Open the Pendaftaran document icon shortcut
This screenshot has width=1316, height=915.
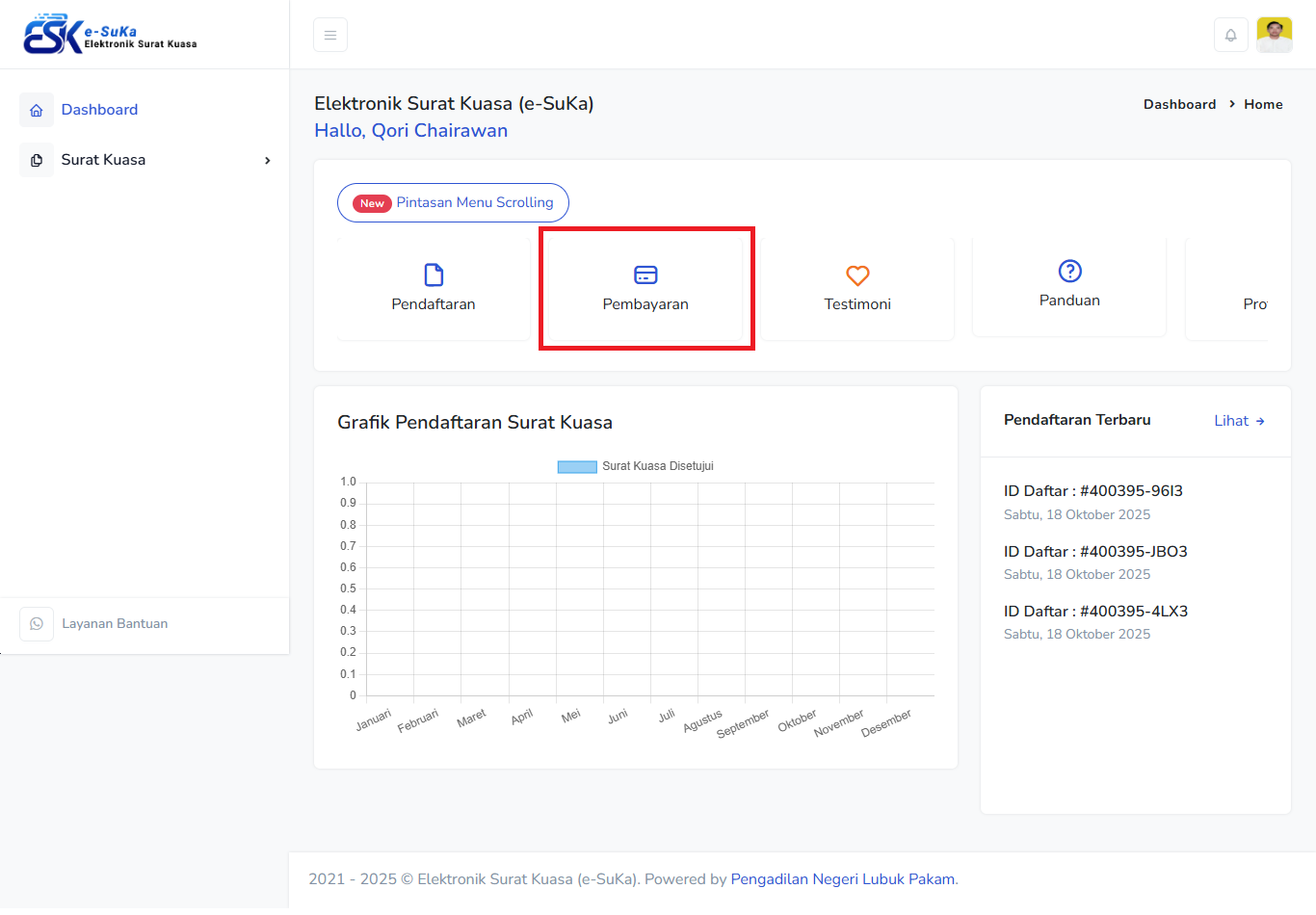coord(434,275)
